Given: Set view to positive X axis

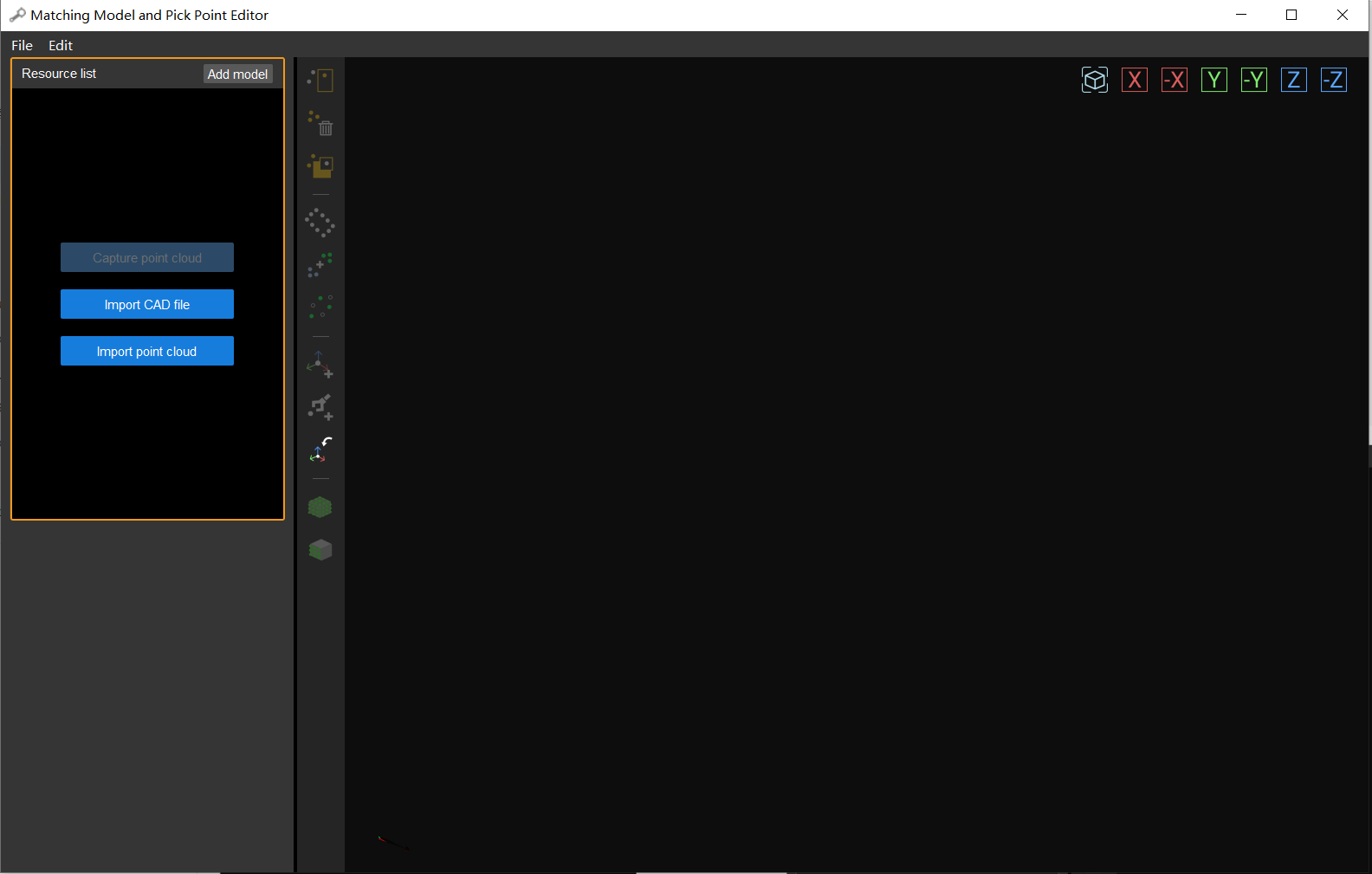Looking at the screenshot, I should point(1135,80).
